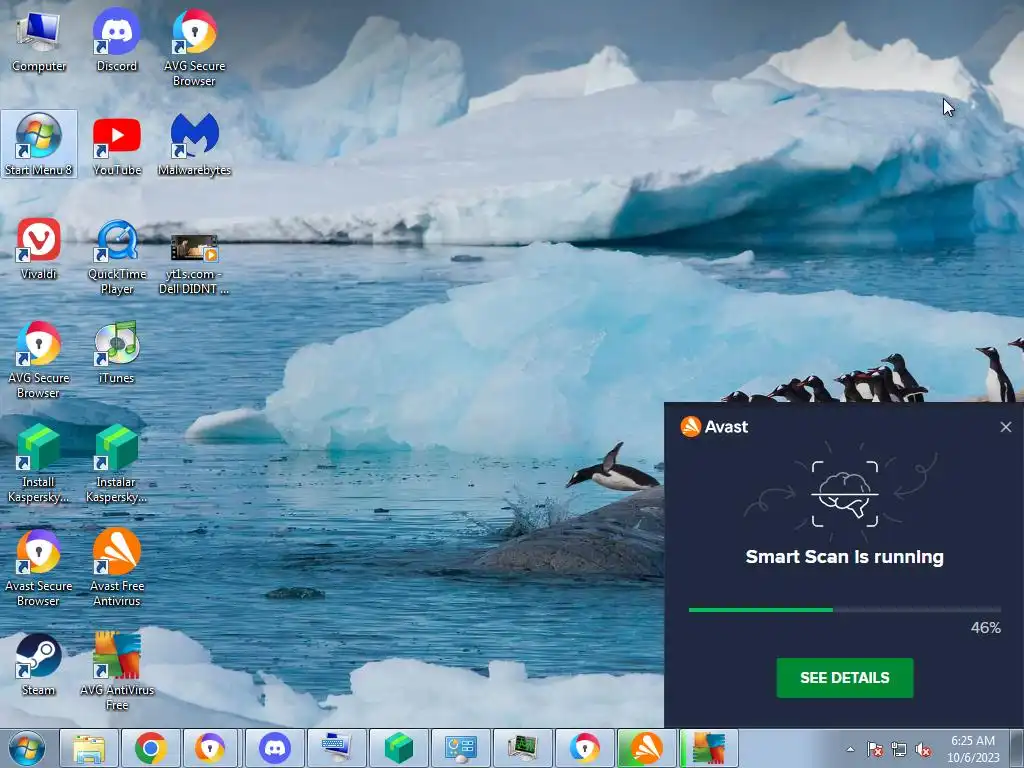
Task: Select the iTunes desktop shortcut
Action: pyautogui.click(x=116, y=353)
